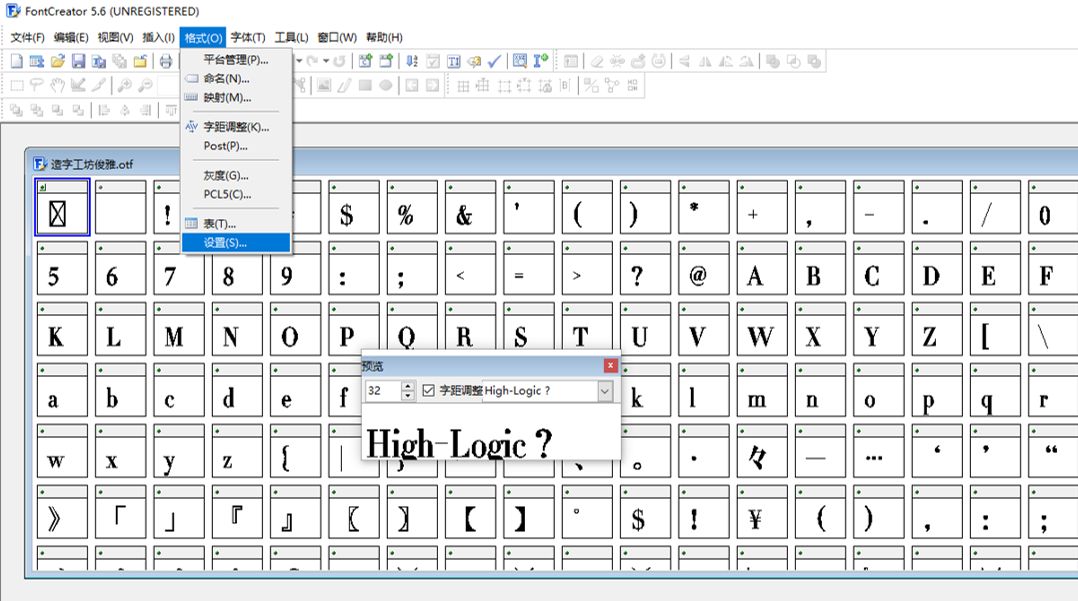
Task: Click the preview size field showing 32
Action: 384,391
